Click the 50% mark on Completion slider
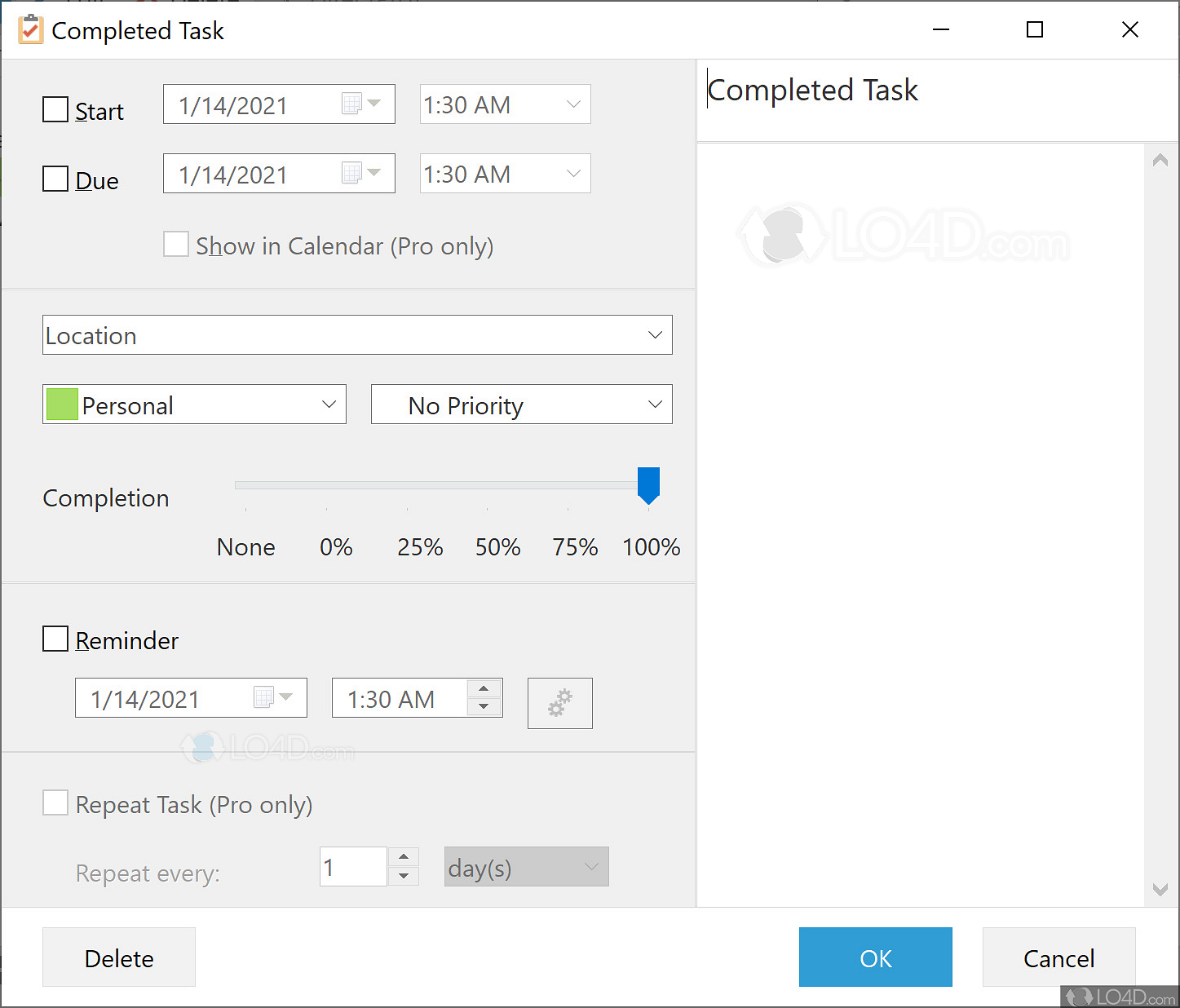Image resolution: width=1180 pixels, height=1008 pixels. tap(488, 486)
